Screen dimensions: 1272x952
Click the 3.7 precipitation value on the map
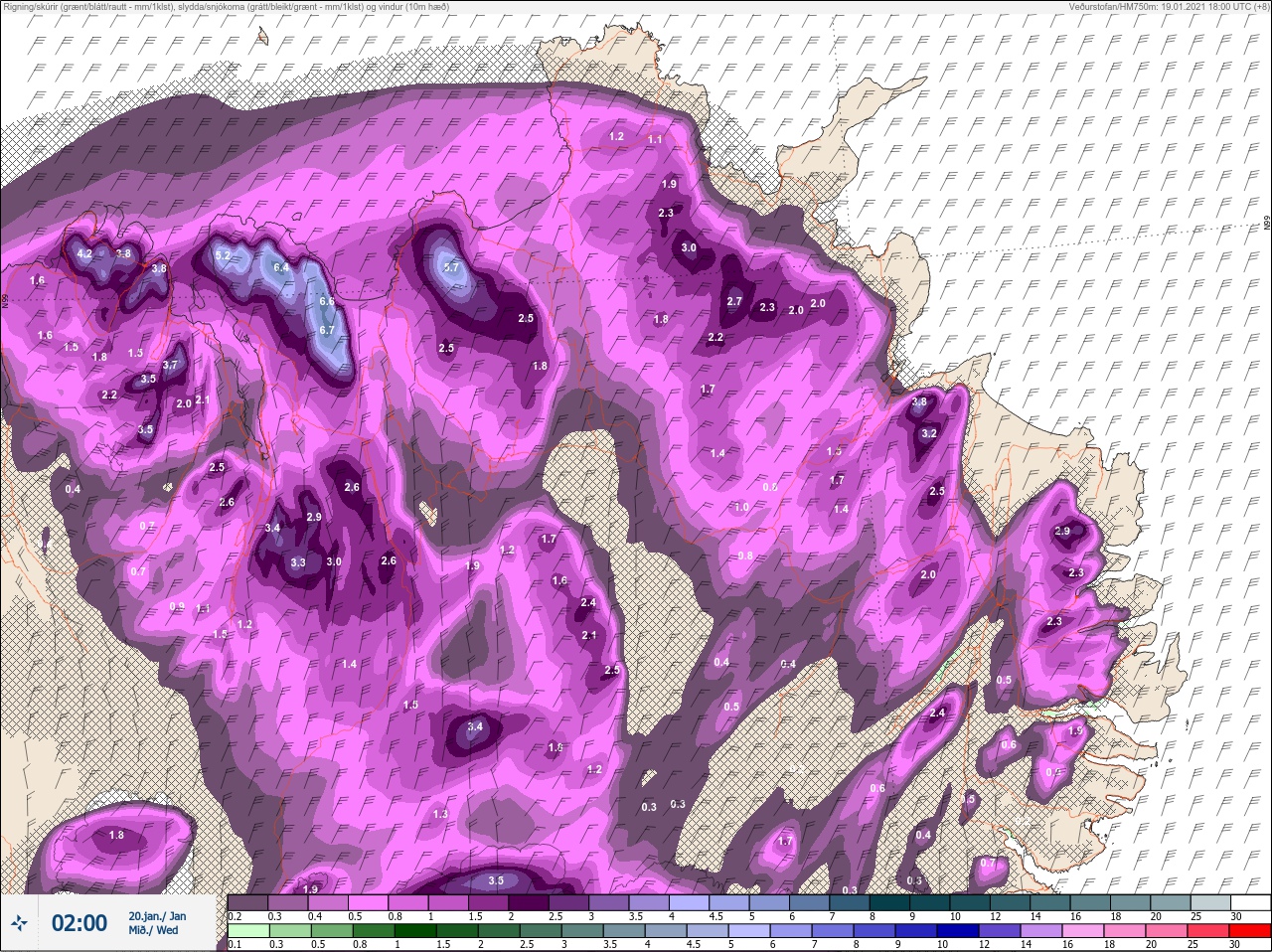pos(170,365)
